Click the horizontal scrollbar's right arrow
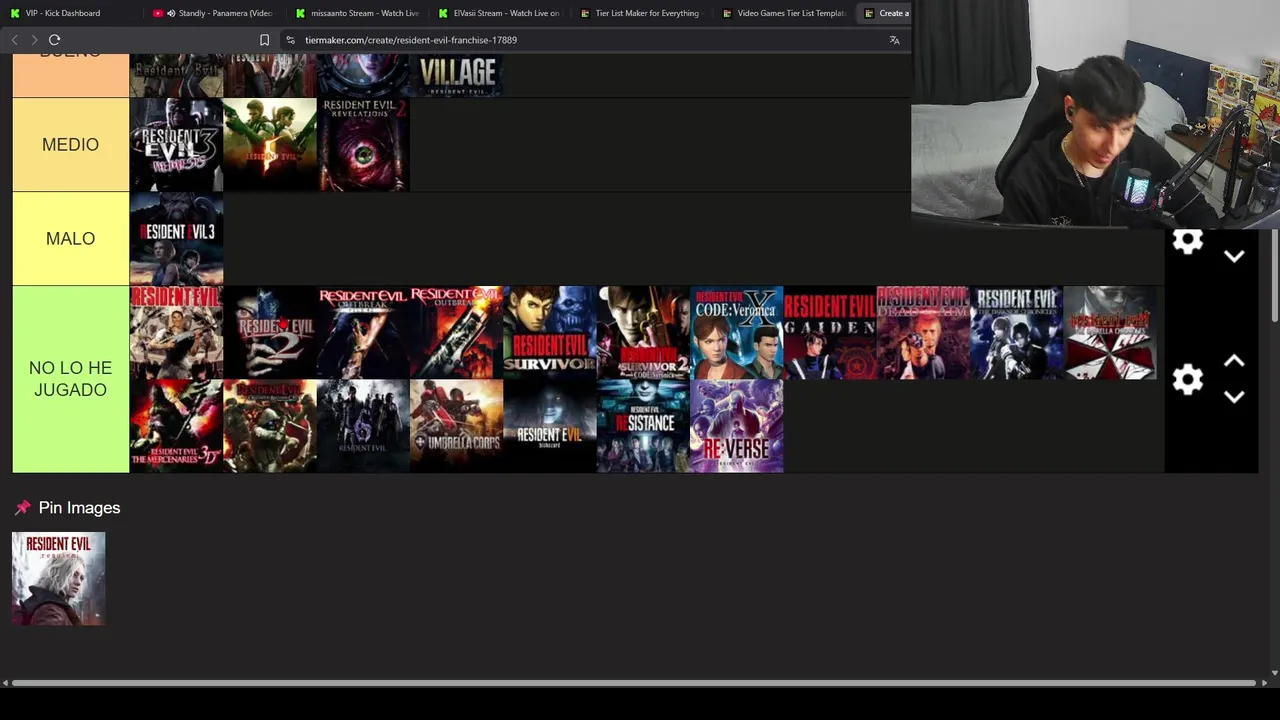The image size is (1280, 720). (1264, 683)
